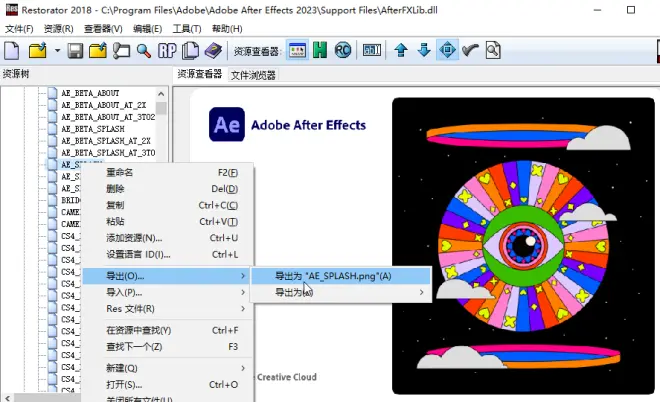Open the 查看器(V) menu
The height and width of the screenshot is (402, 660).
[x=103, y=29]
